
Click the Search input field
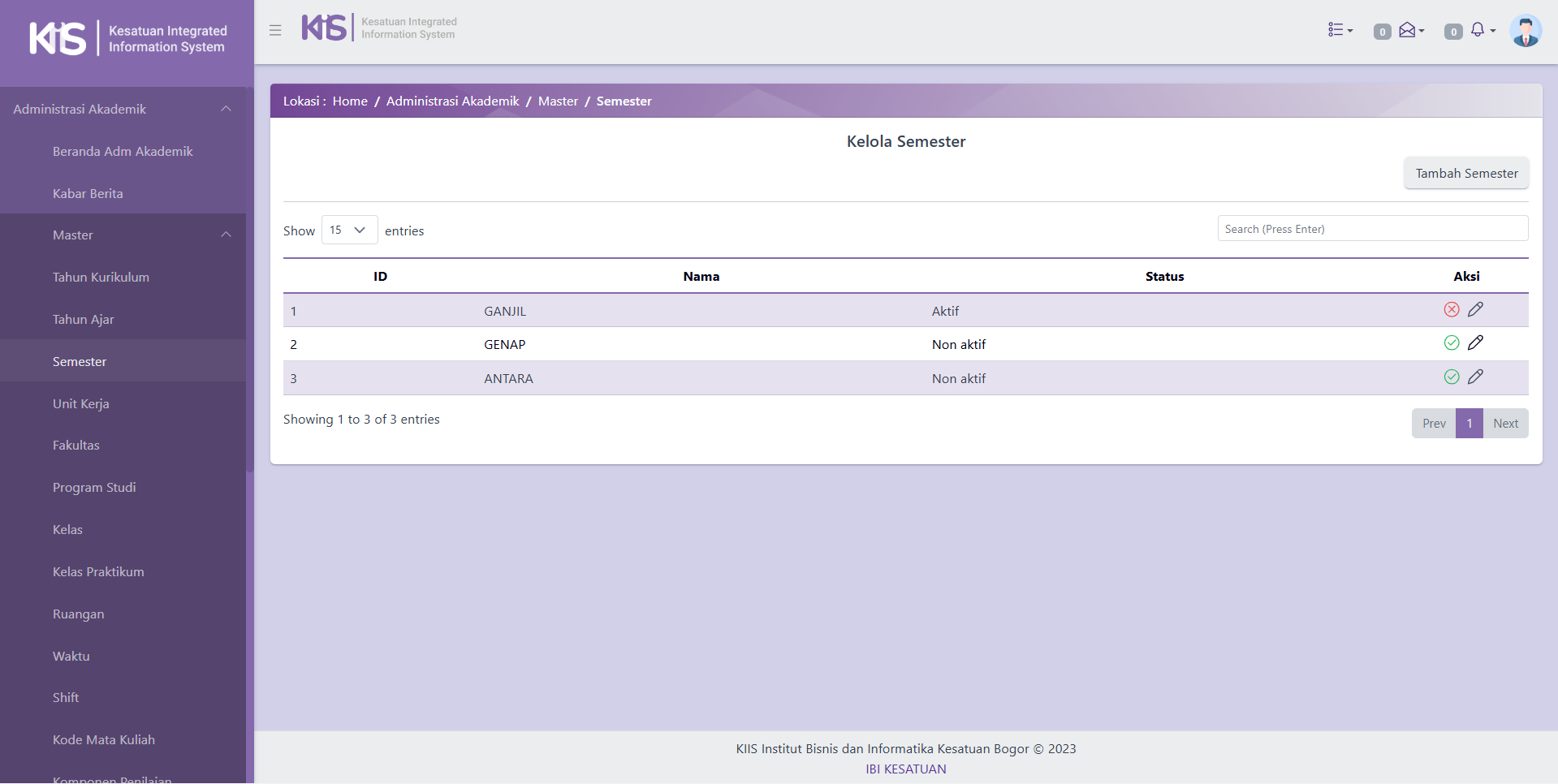coord(1372,229)
